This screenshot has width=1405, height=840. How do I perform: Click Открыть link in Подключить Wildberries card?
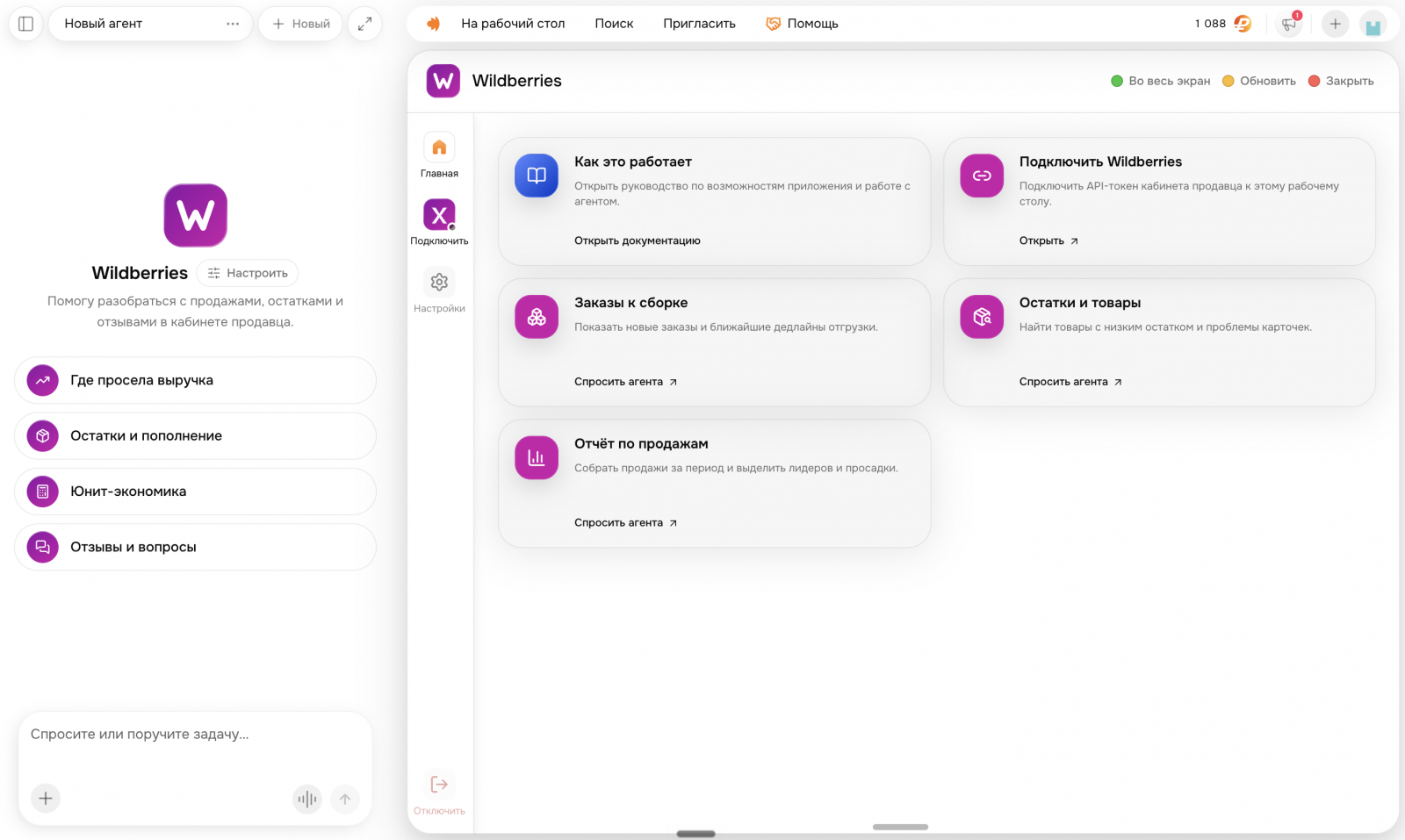click(1048, 241)
